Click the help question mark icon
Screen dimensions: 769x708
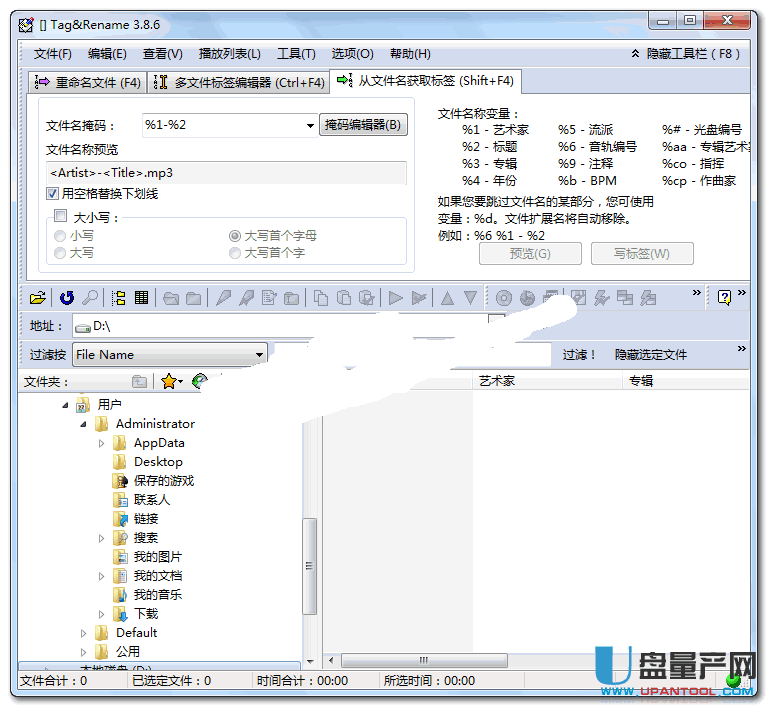[x=724, y=297]
